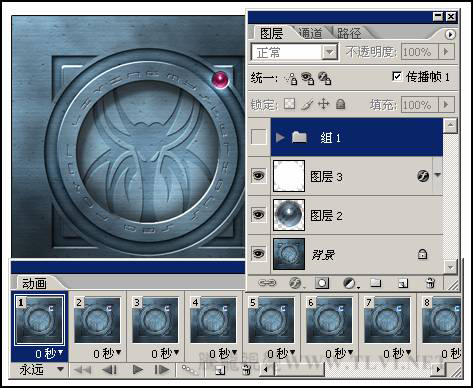Click animation frames scroll left arrow

pyautogui.click(x=266, y=369)
